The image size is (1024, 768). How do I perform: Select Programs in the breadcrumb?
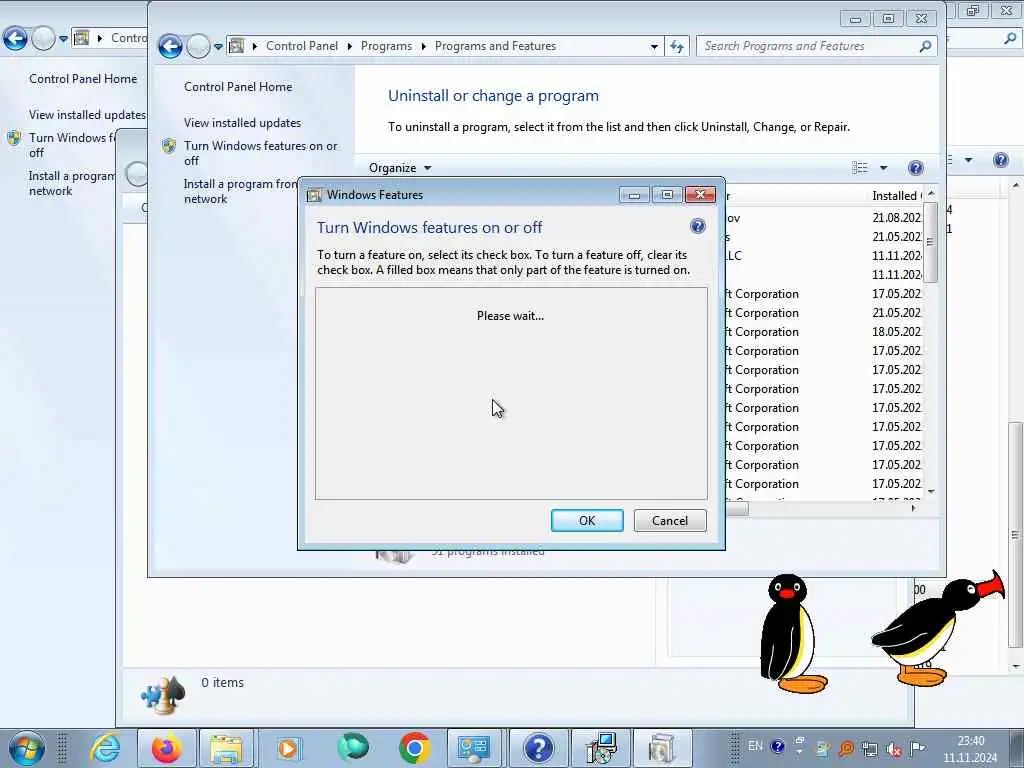pyautogui.click(x=386, y=46)
